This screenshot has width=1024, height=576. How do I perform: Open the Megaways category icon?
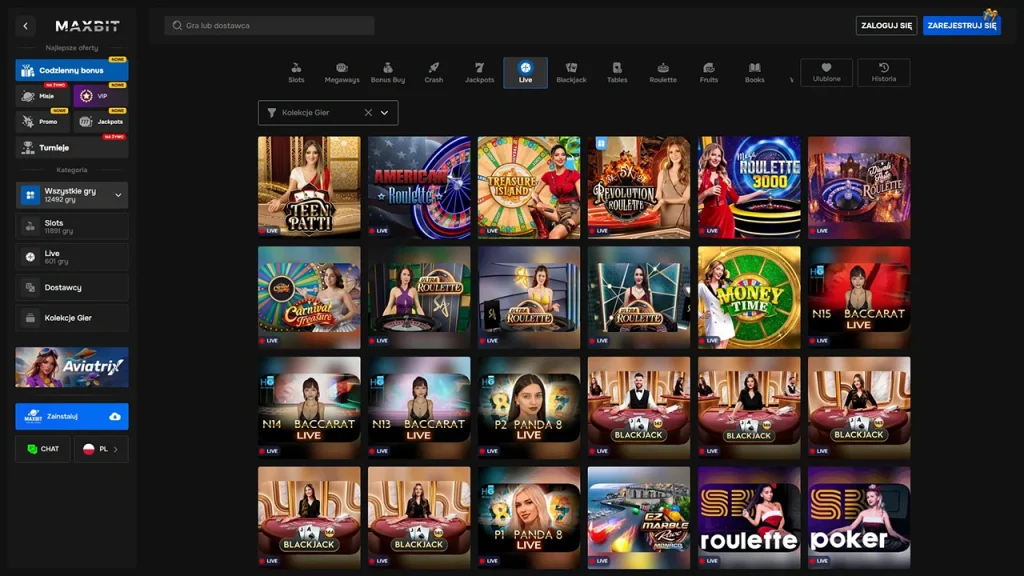(342, 68)
